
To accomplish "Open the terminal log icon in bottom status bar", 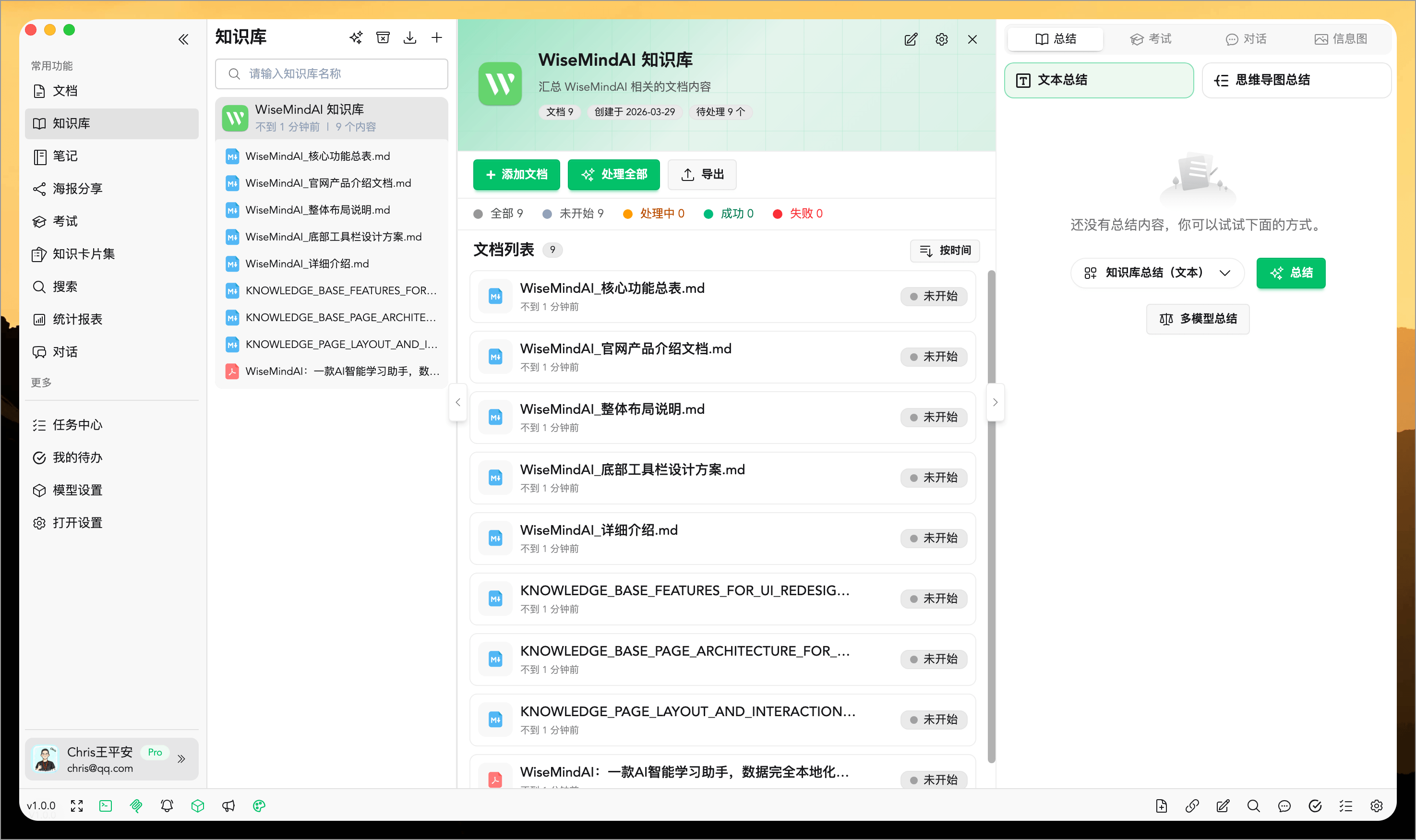I will [x=105, y=805].
